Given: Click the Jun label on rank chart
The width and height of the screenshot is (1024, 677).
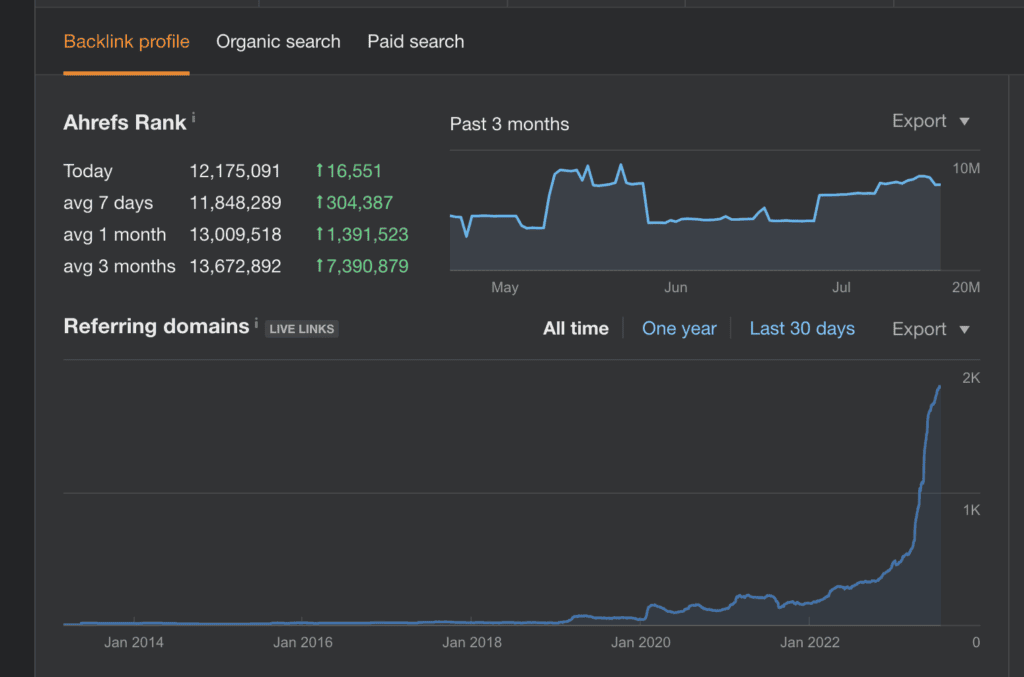Looking at the screenshot, I should pyautogui.click(x=676, y=287).
